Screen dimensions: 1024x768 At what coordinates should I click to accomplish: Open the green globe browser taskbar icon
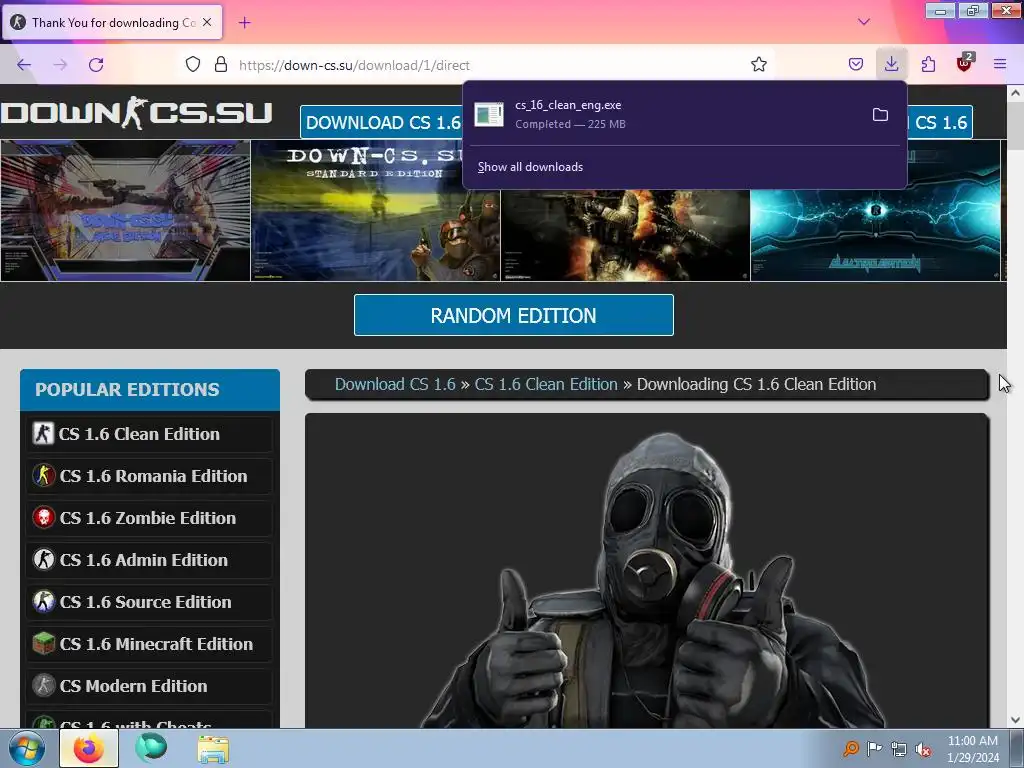(x=151, y=748)
